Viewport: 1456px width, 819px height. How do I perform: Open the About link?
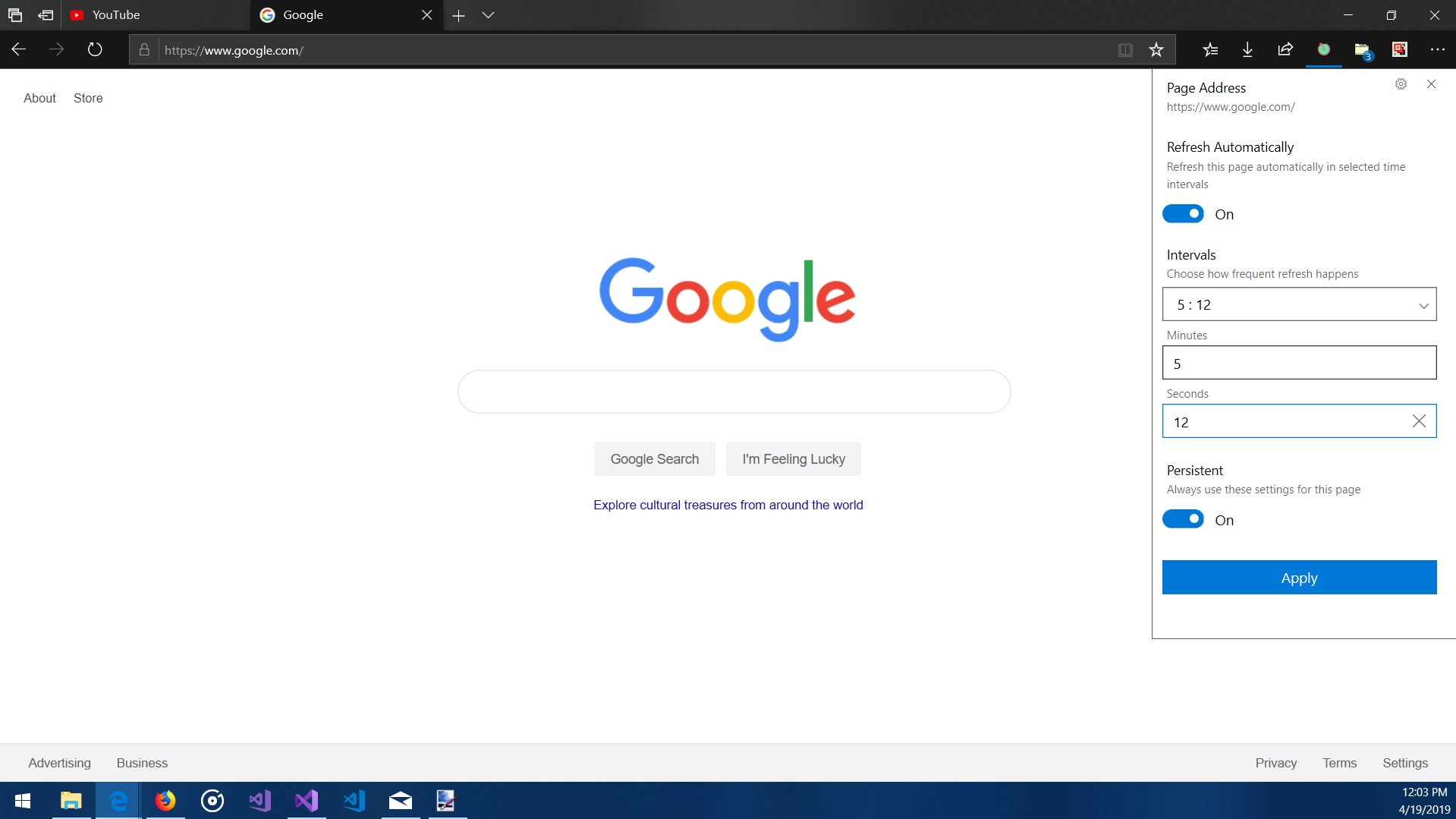(39, 99)
